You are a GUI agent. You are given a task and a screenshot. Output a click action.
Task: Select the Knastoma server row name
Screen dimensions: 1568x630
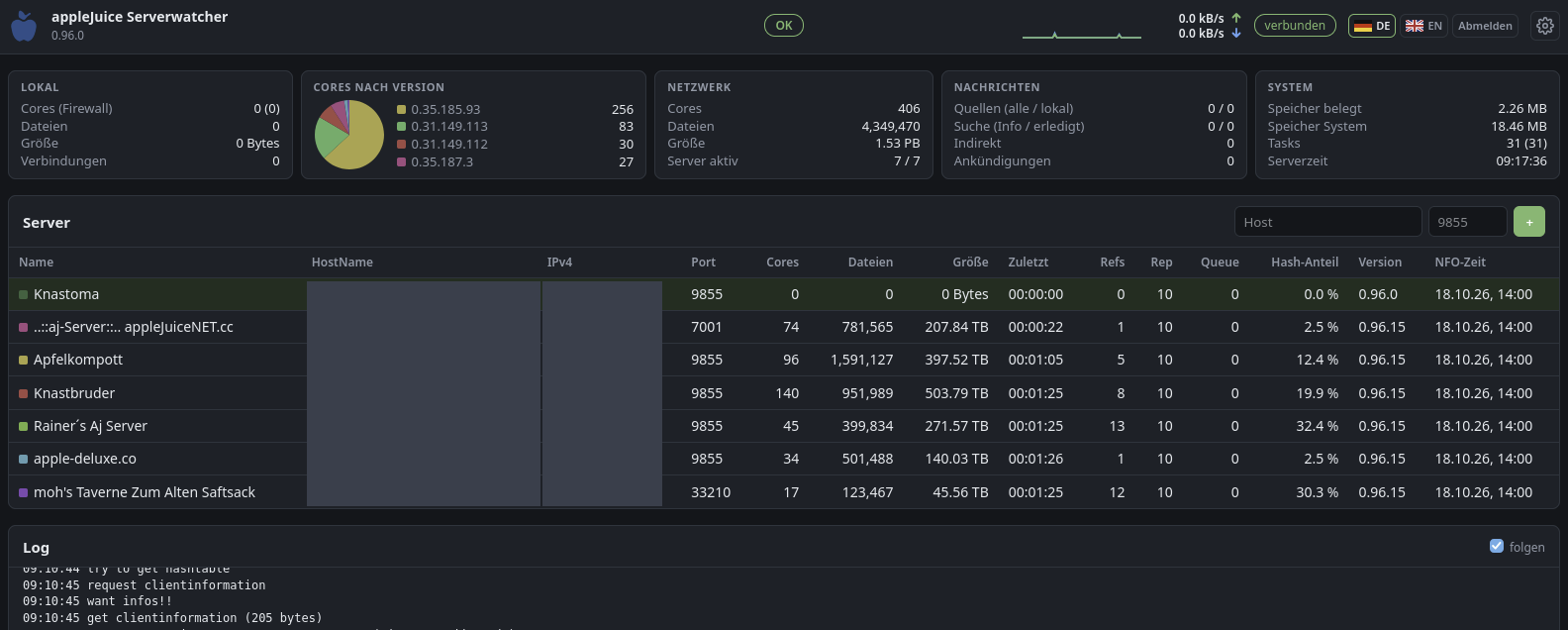(x=66, y=294)
